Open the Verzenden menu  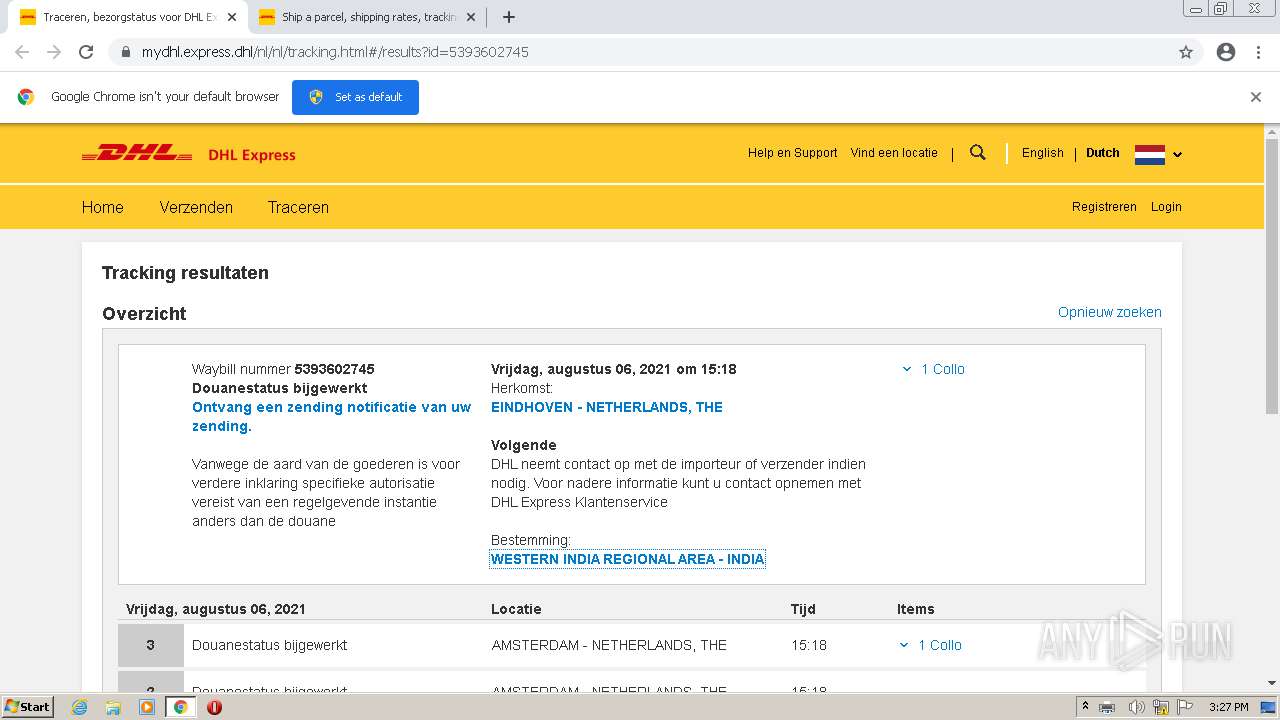(196, 207)
